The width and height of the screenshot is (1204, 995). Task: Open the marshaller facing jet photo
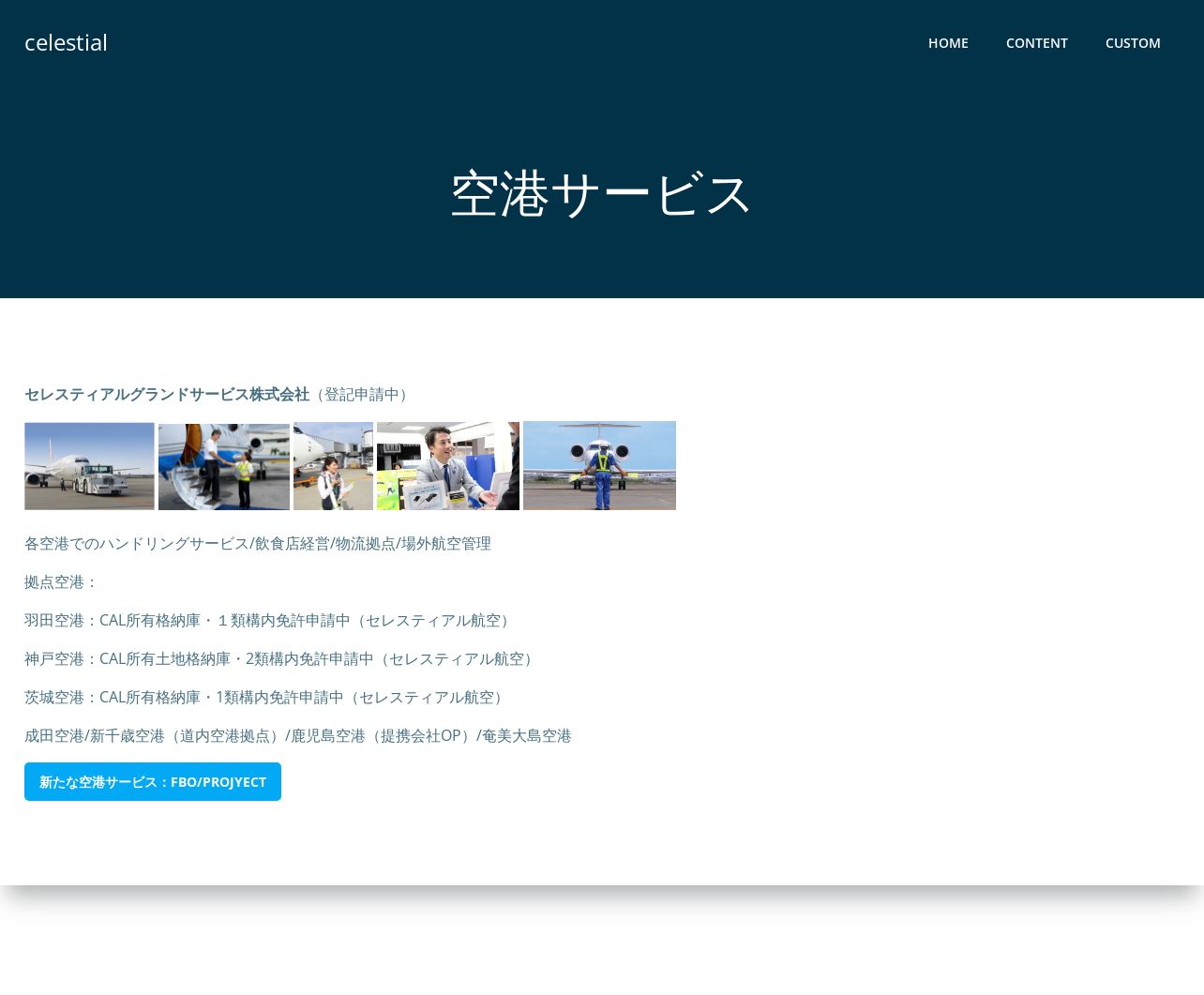pyautogui.click(x=599, y=466)
